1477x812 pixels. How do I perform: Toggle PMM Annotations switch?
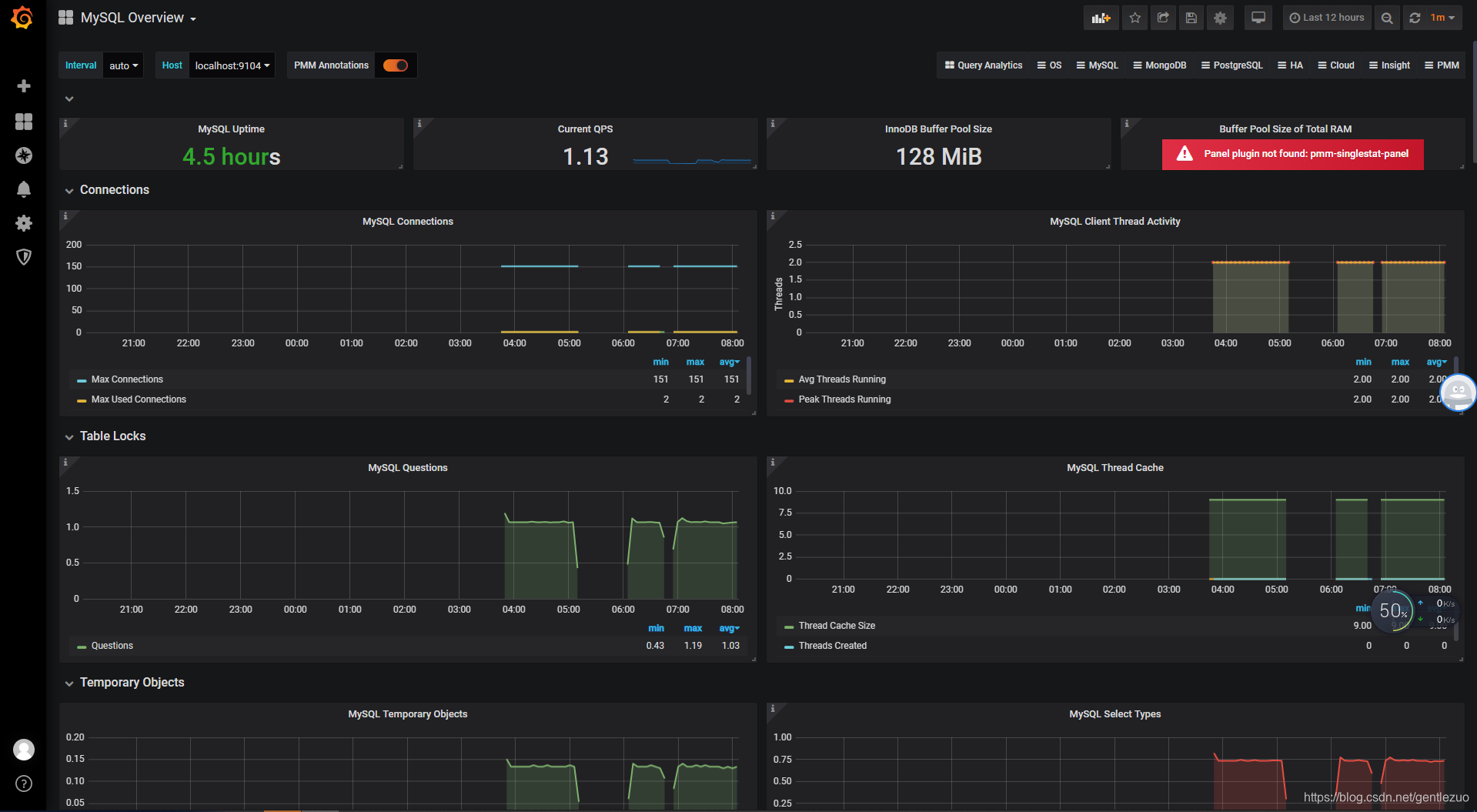click(396, 65)
